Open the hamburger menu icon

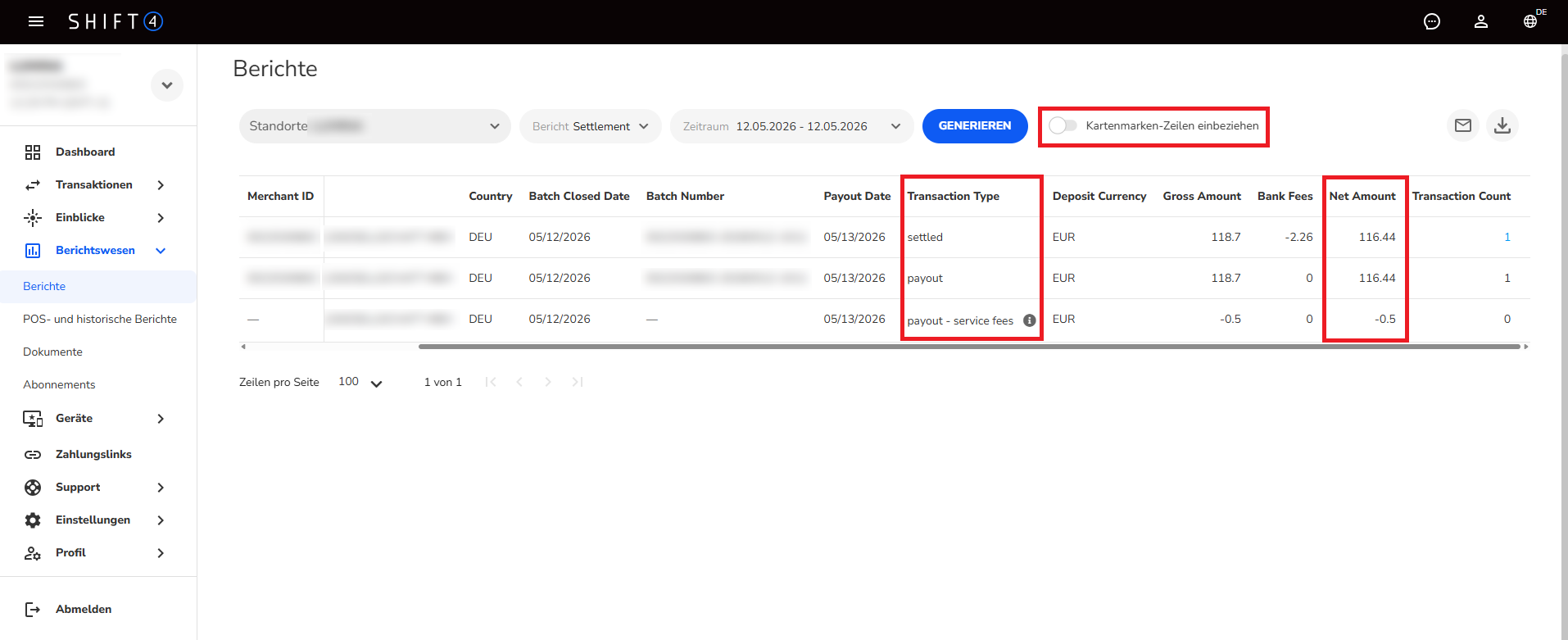tap(36, 21)
